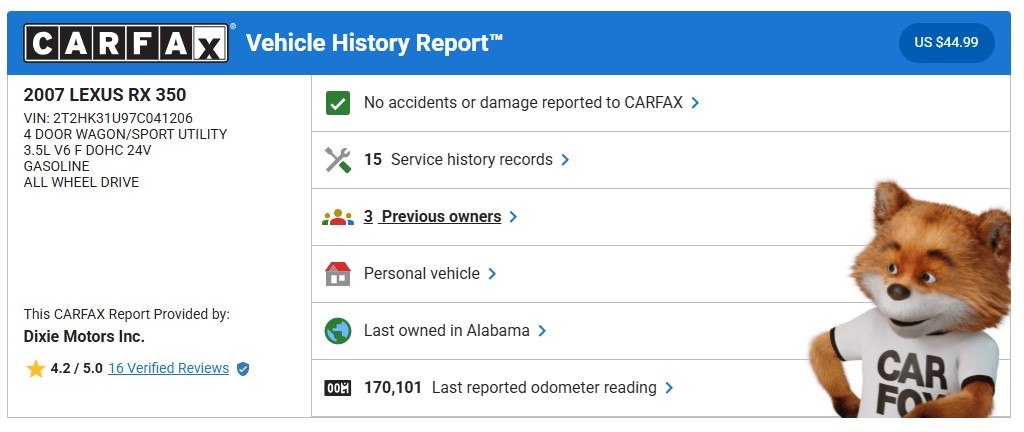Expand the no accidents reported chevron
This screenshot has height=432, width=1024.
point(695,103)
